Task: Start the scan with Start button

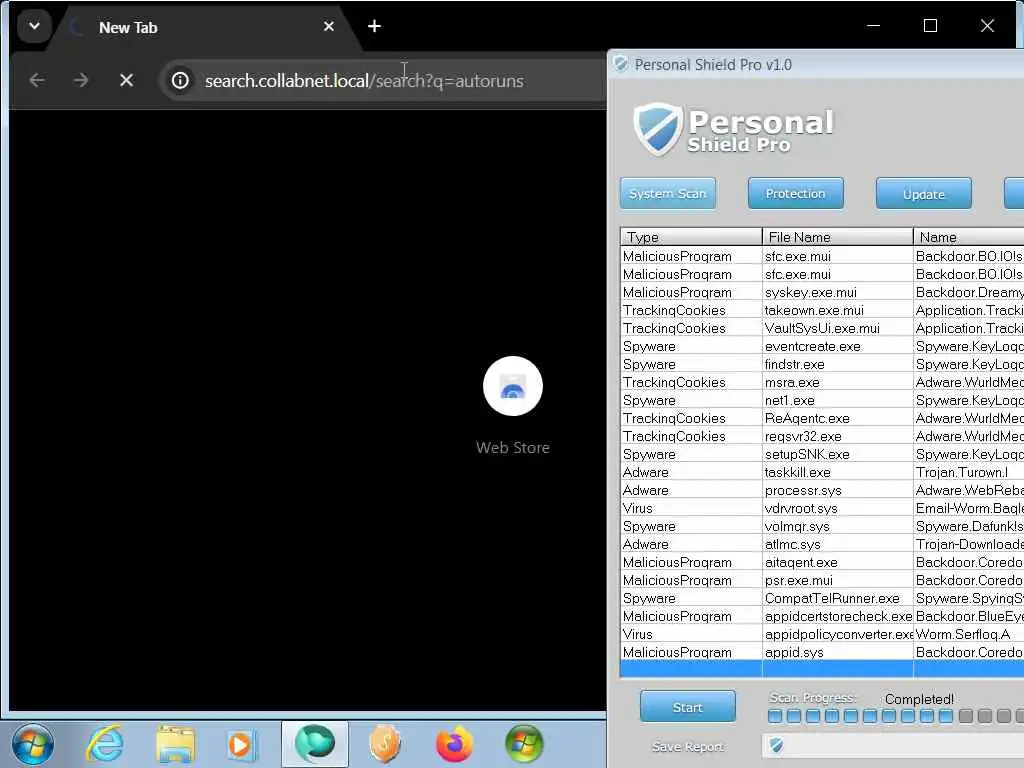Action: (x=688, y=707)
